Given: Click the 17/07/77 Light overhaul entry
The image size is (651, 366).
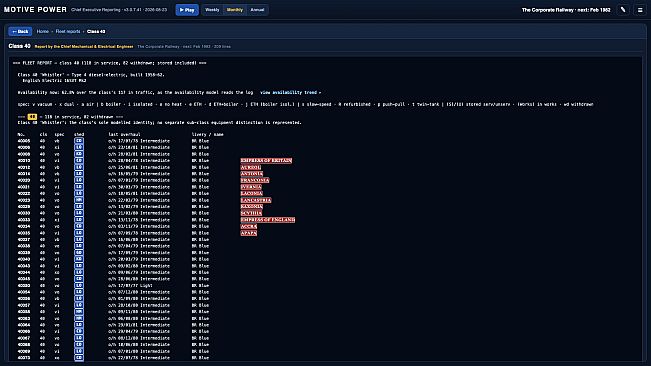Looking at the screenshot, I should click(x=130, y=285).
